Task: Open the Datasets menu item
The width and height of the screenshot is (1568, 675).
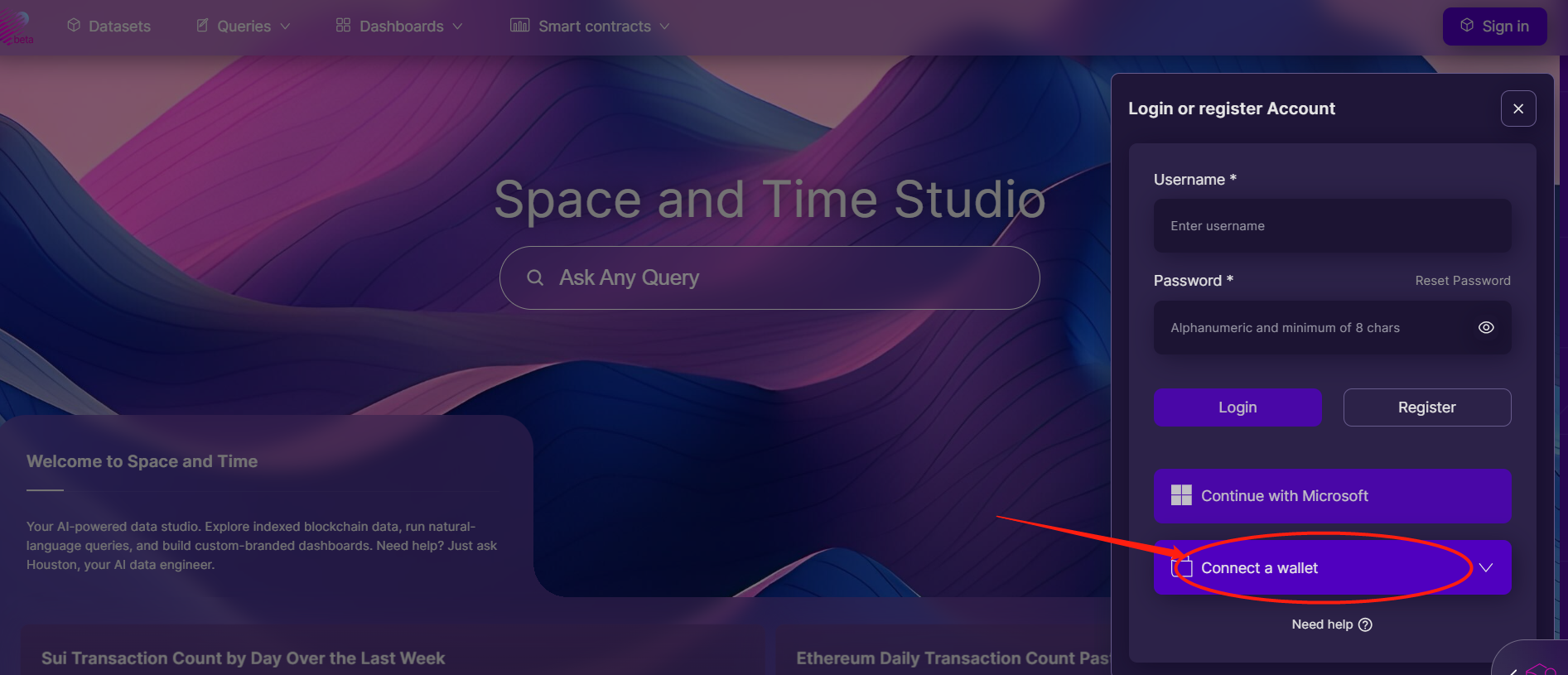Action: click(x=109, y=27)
